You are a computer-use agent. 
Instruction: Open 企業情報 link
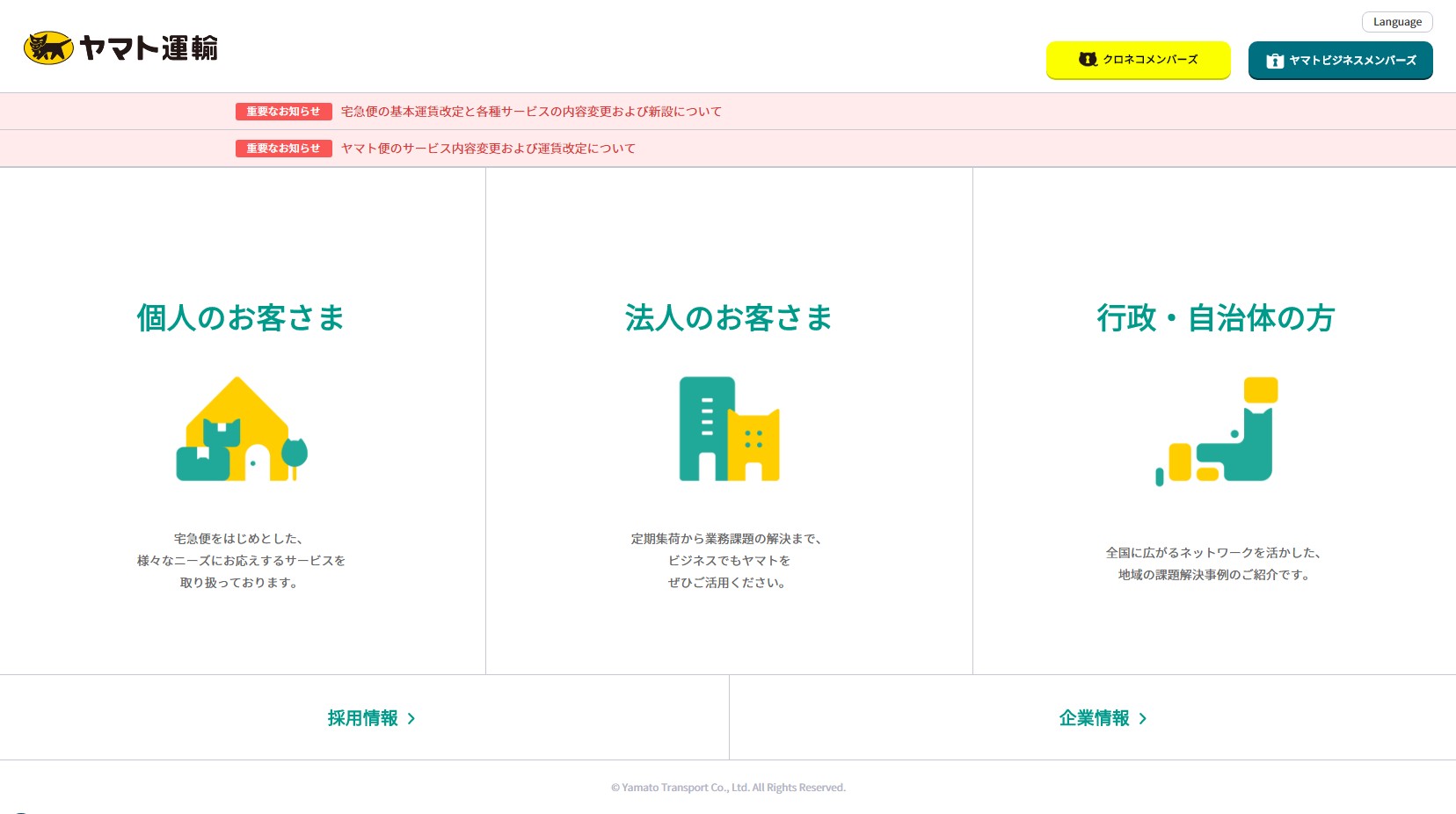coord(1095,718)
